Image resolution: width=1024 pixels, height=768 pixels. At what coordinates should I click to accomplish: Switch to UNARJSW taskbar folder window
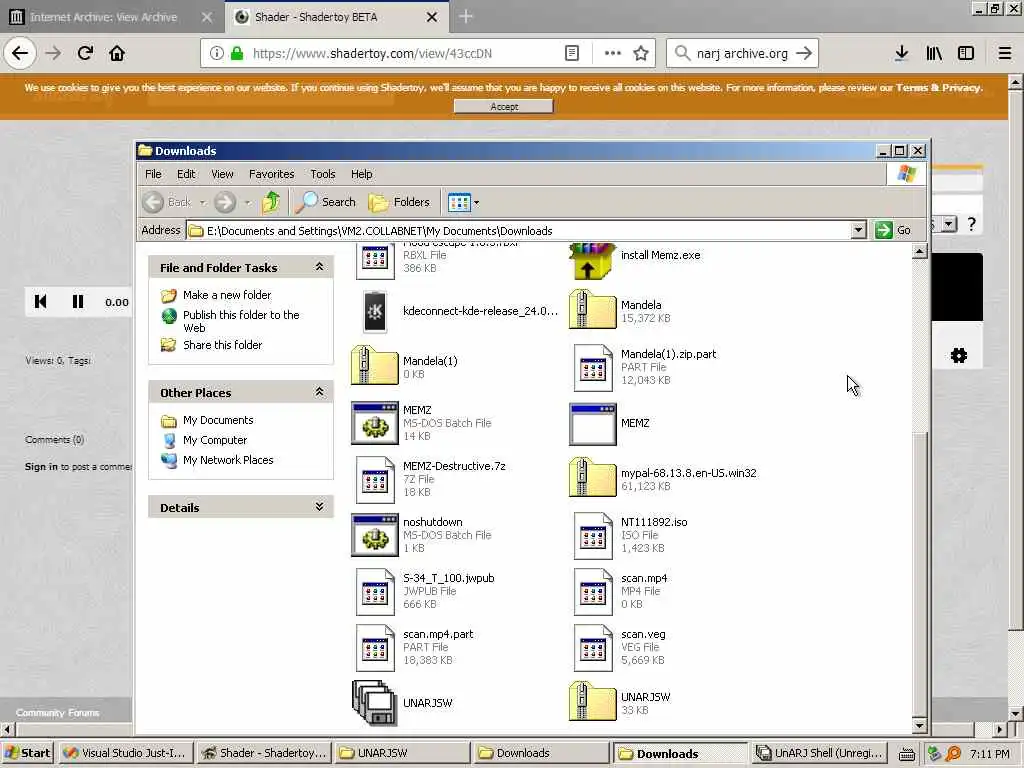pyautogui.click(x=400, y=753)
